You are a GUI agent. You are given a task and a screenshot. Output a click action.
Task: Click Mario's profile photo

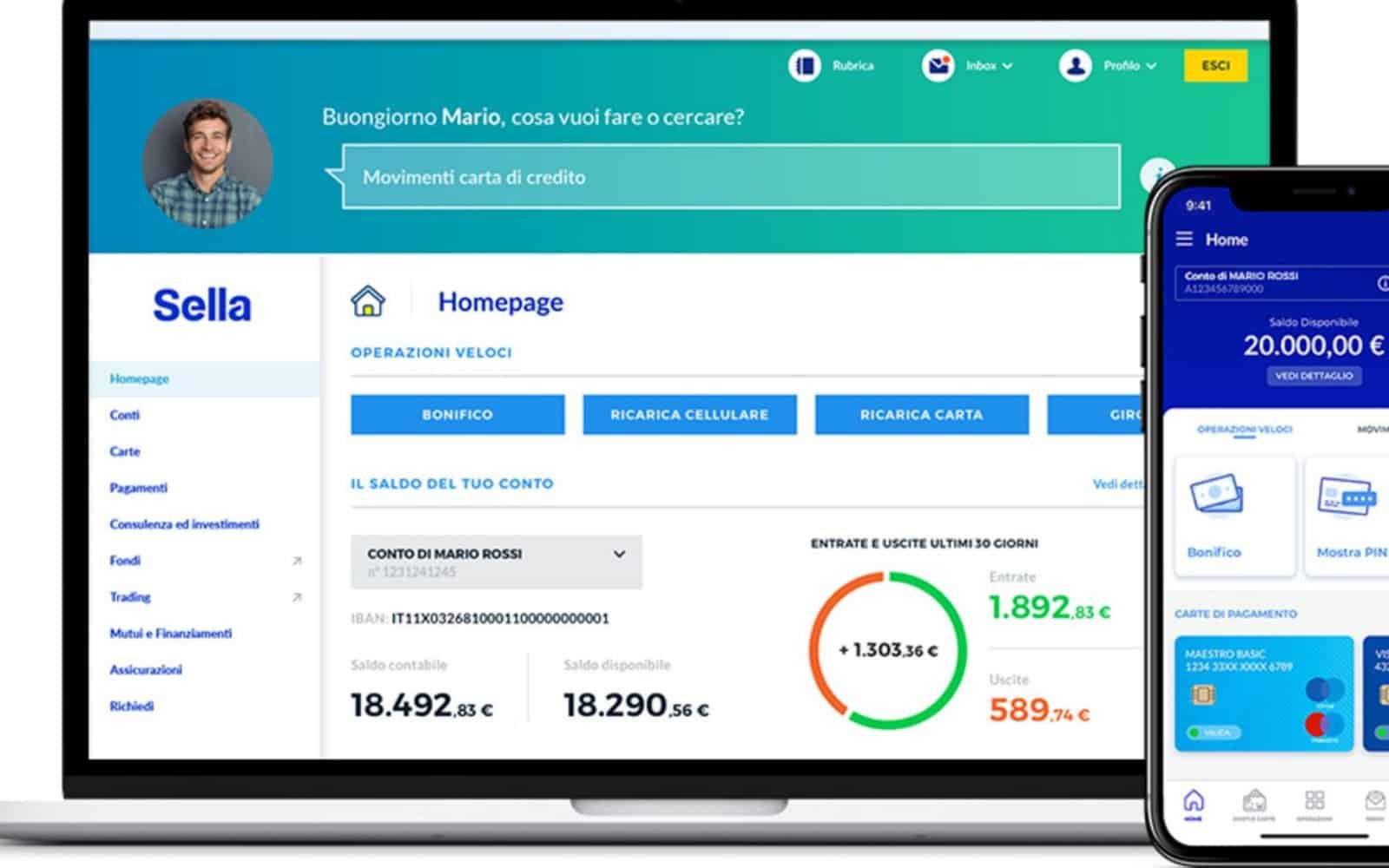click(207, 163)
